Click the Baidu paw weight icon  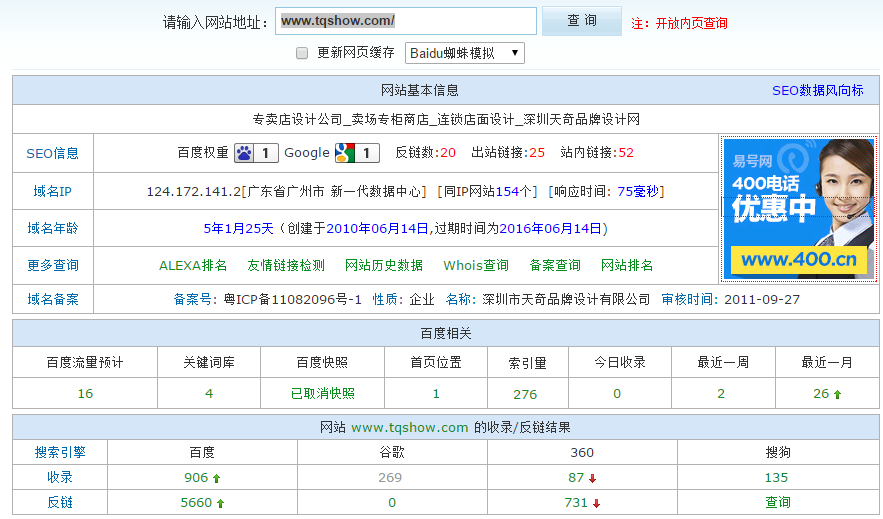click(x=245, y=153)
